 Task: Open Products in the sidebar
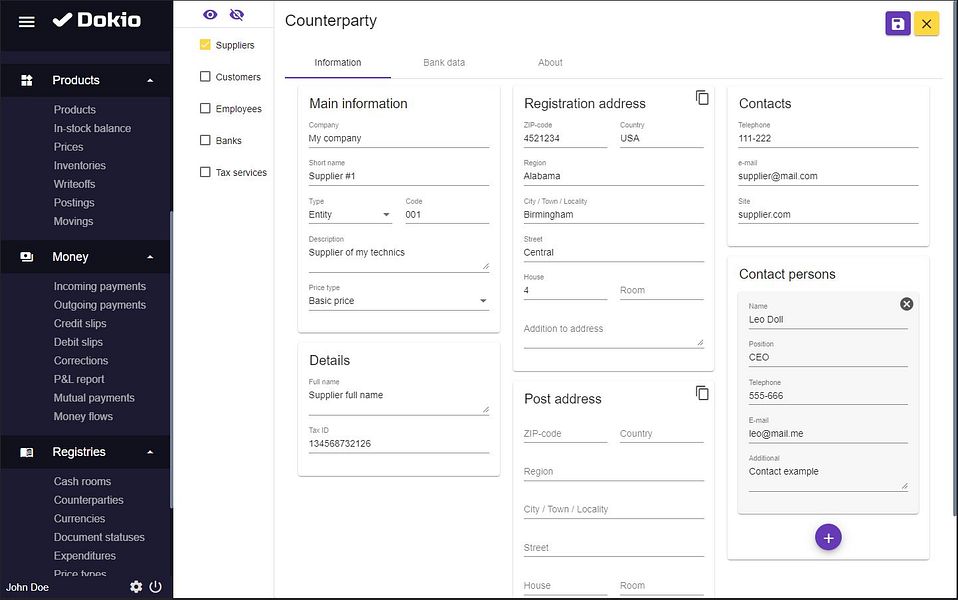click(75, 109)
